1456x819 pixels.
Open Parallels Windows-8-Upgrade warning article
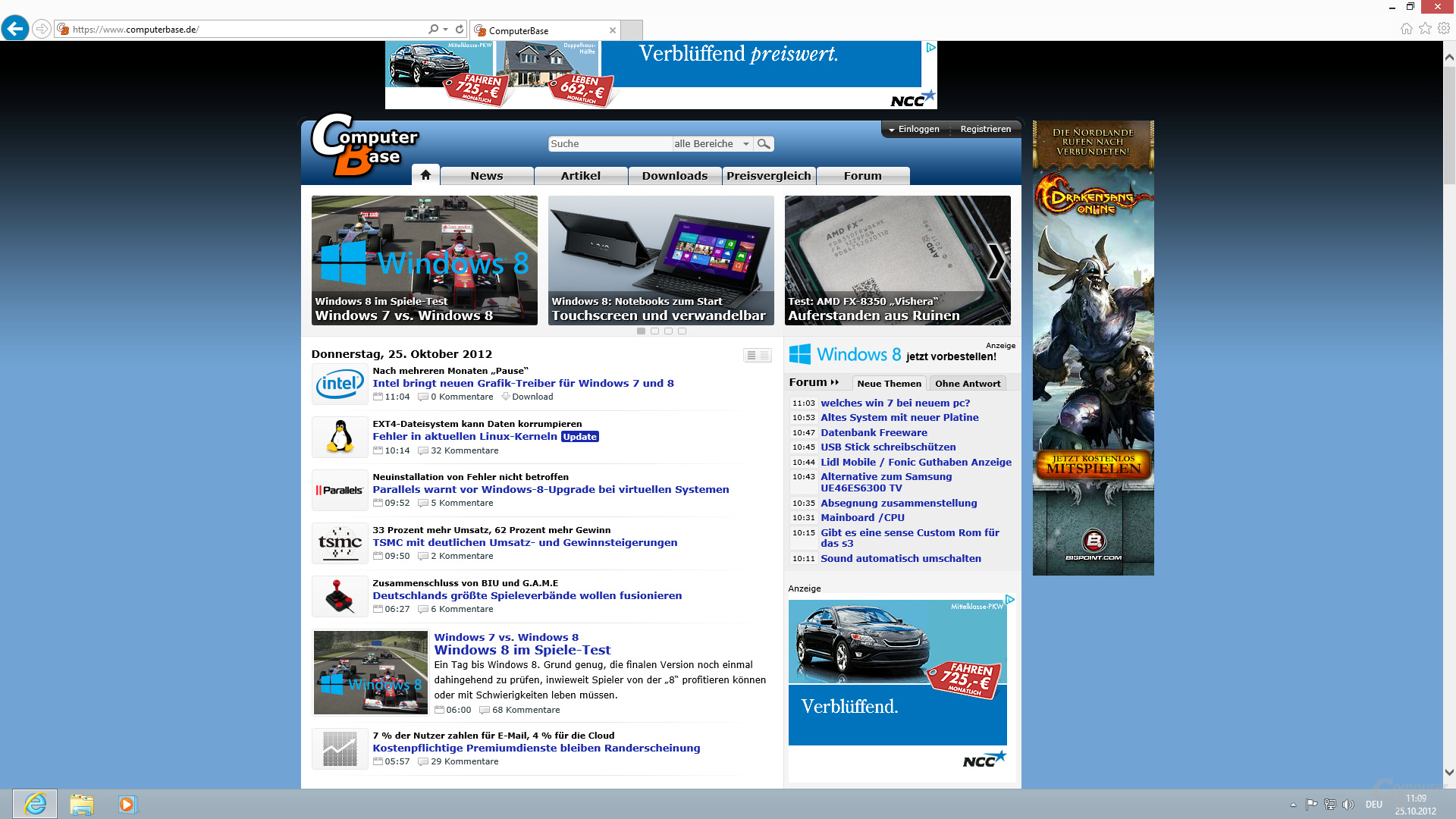point(551,490)
